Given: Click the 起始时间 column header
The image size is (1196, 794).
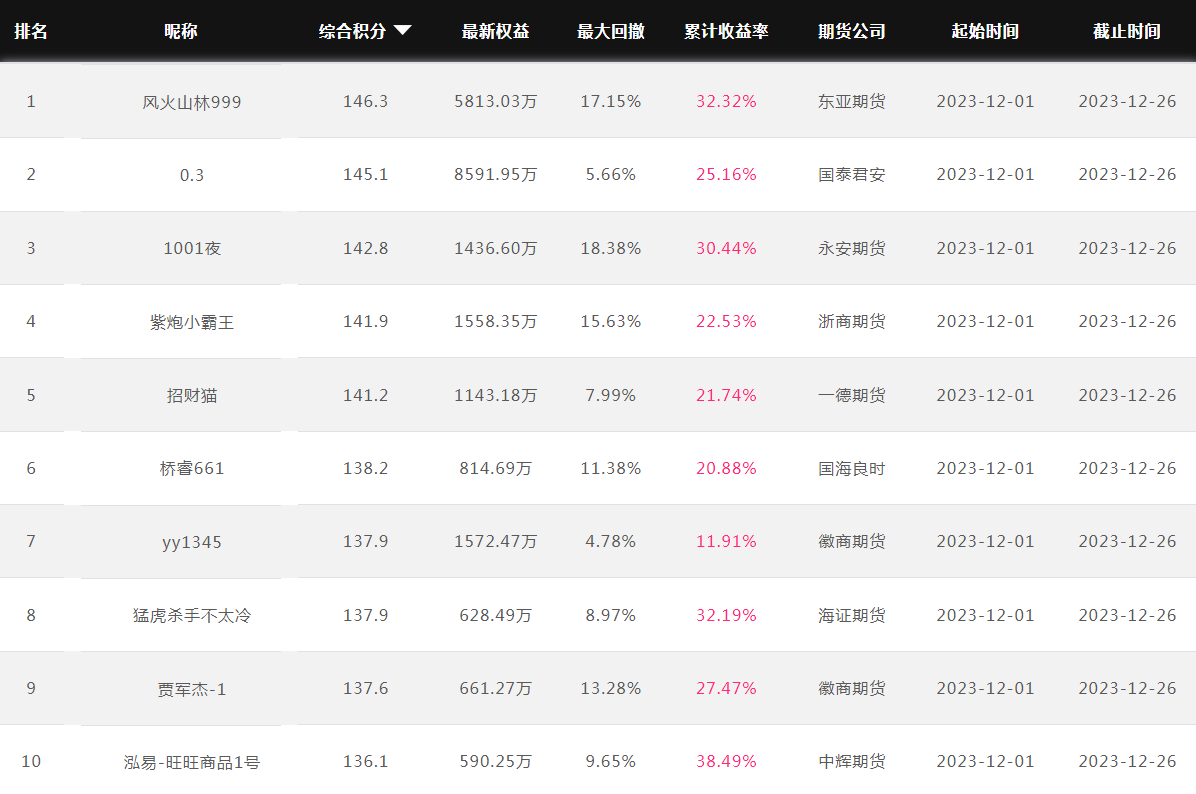Looking at the screenshot, I should [x=985, y=31].
